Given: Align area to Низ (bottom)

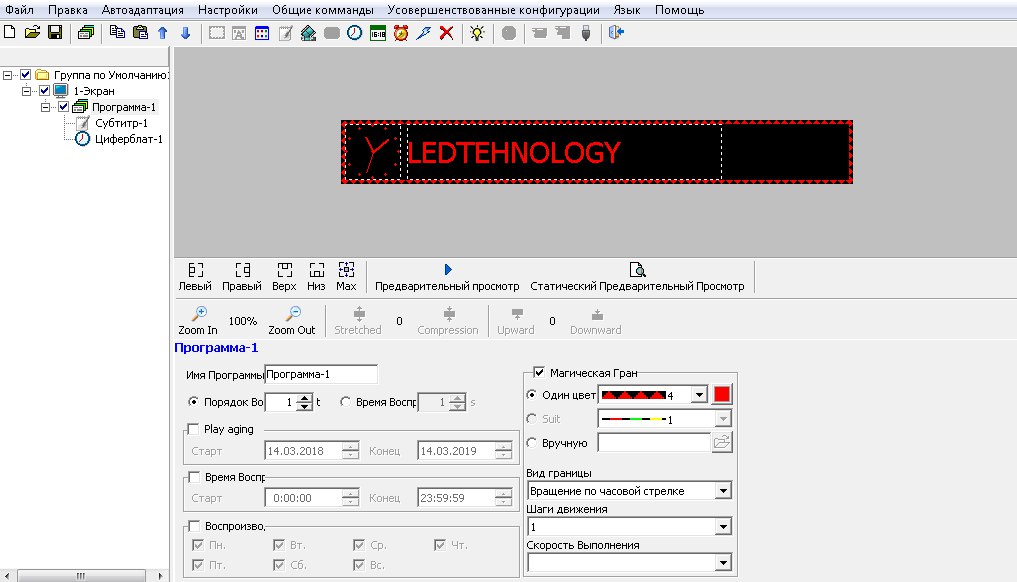Looking at the screenshot, I should (317, 277).
